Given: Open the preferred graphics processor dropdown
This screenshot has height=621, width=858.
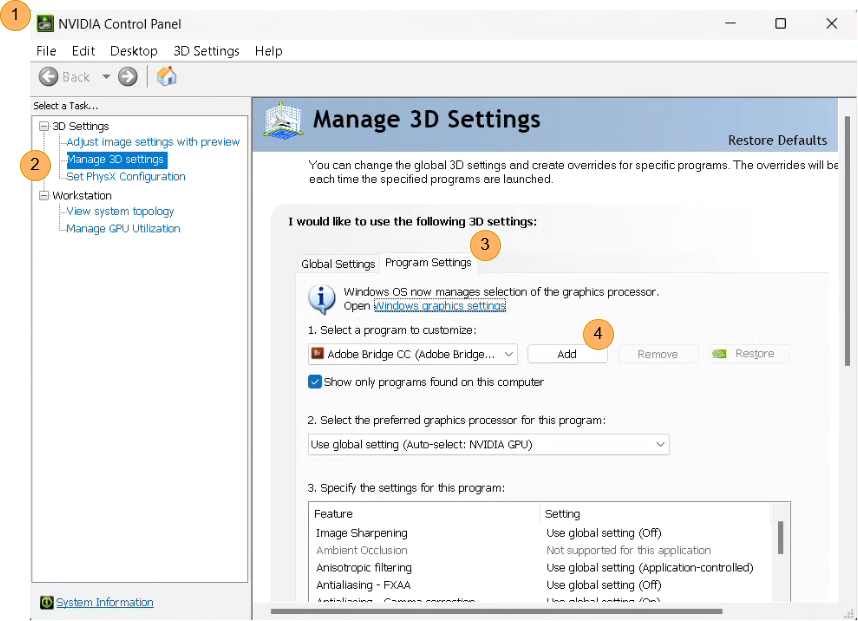Looking at the screenshot, I should (x=488, y=444).
